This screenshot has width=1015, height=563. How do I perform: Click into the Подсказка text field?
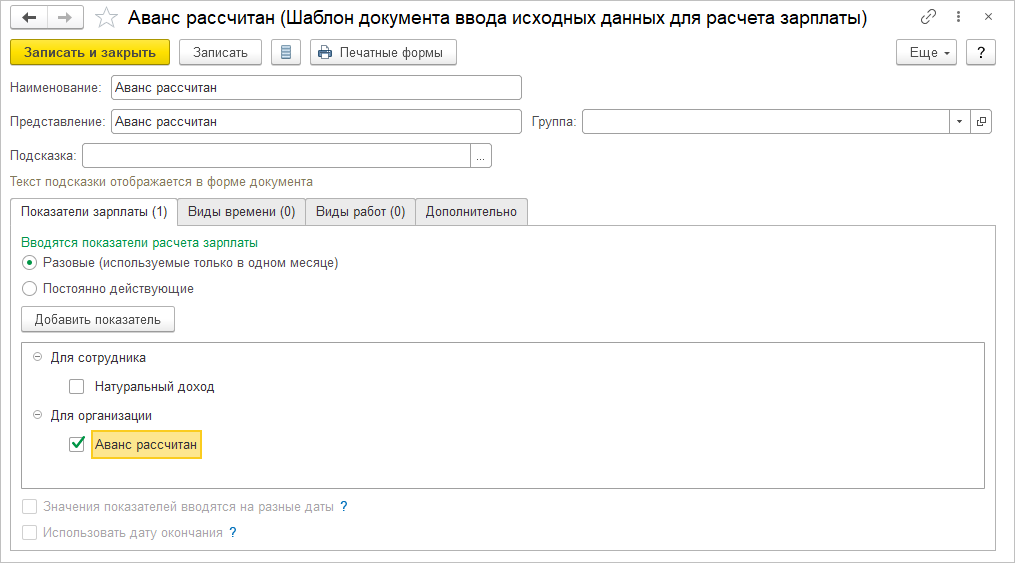click(276, 156)
